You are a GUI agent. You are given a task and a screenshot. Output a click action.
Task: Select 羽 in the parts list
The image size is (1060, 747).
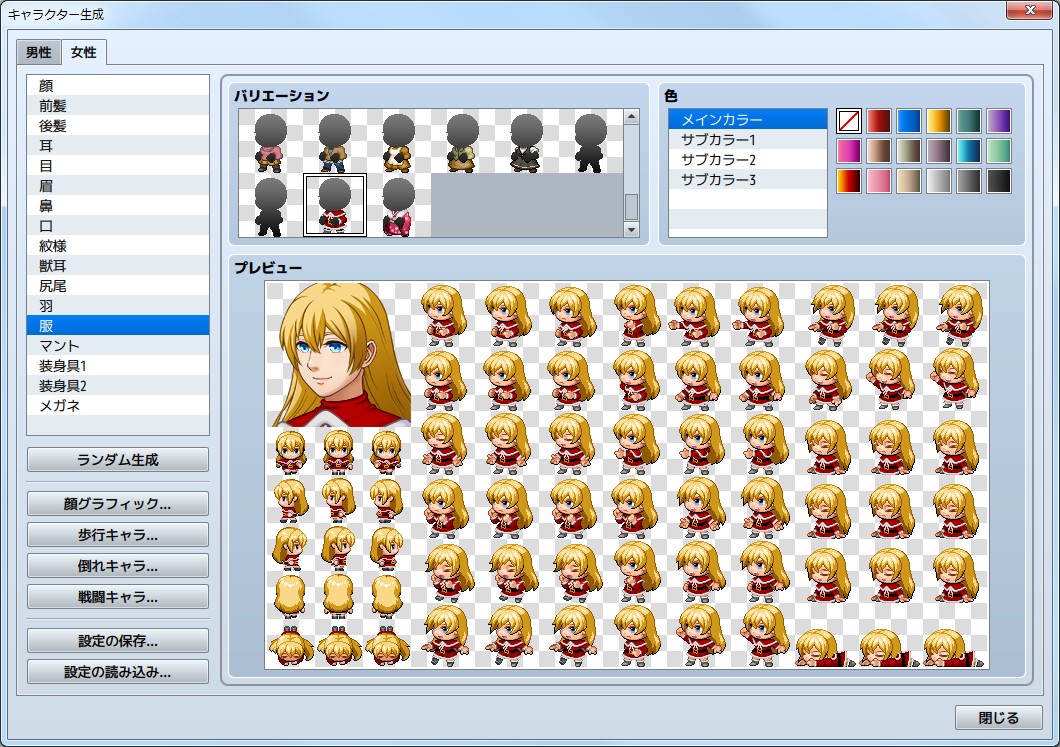click(118, 306)
